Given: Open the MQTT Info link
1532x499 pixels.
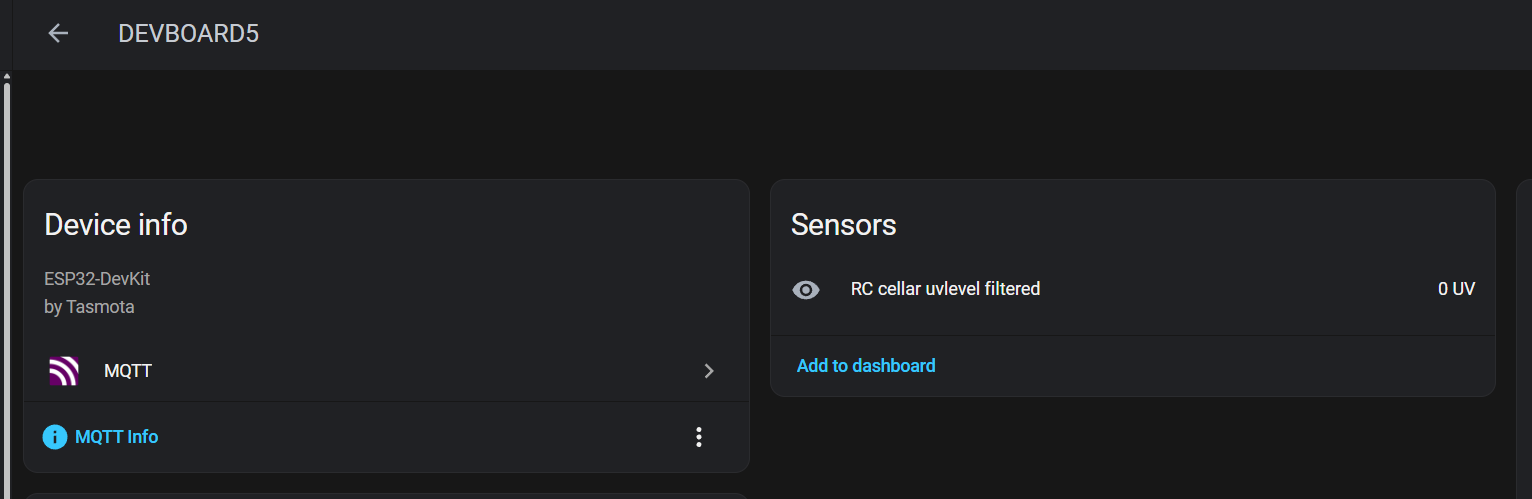Looking at the screenshot, I should 116,437.
